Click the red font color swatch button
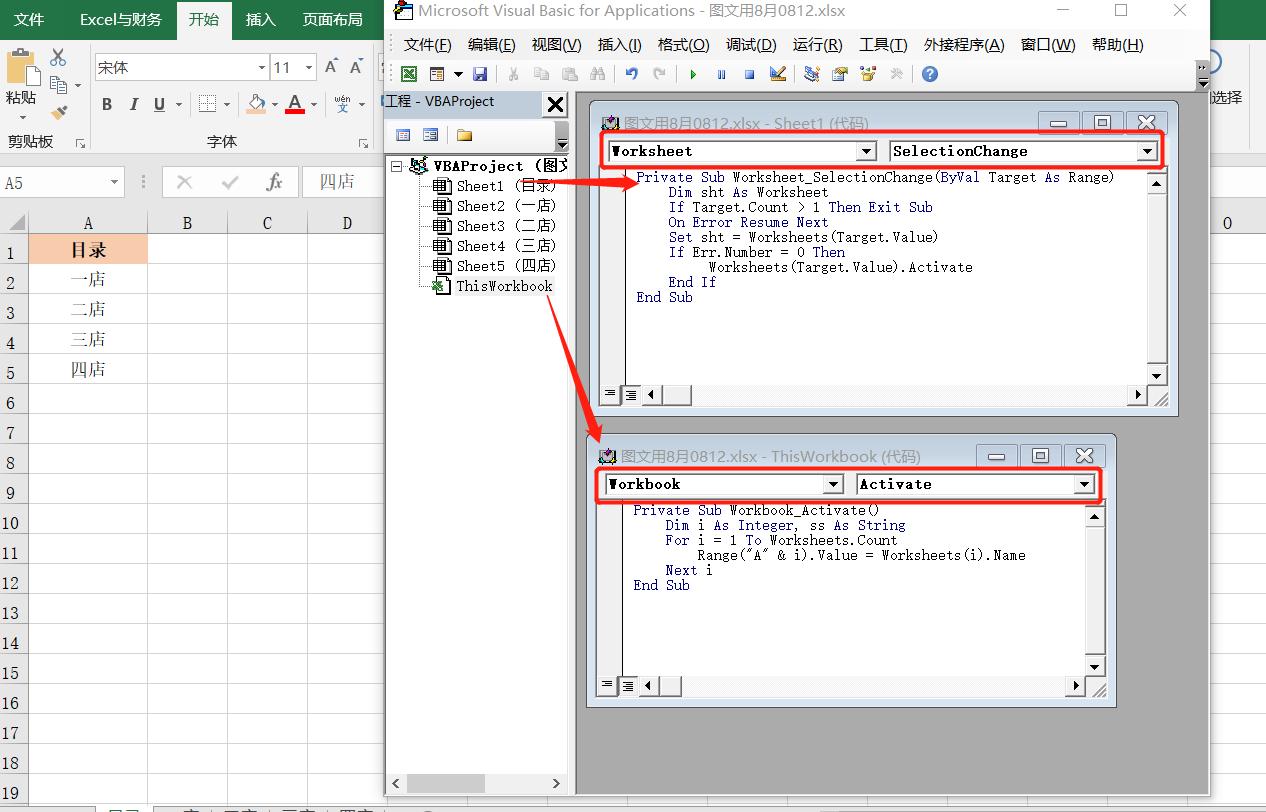This screenshot has height=812, width=1266. (x=295, y=104)
